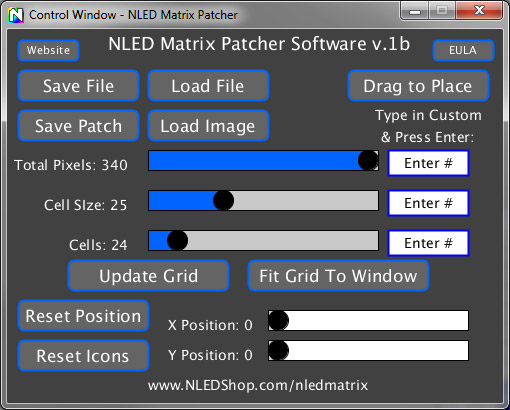Click the Total Pixels Enter # field

(x=428, y=163)
